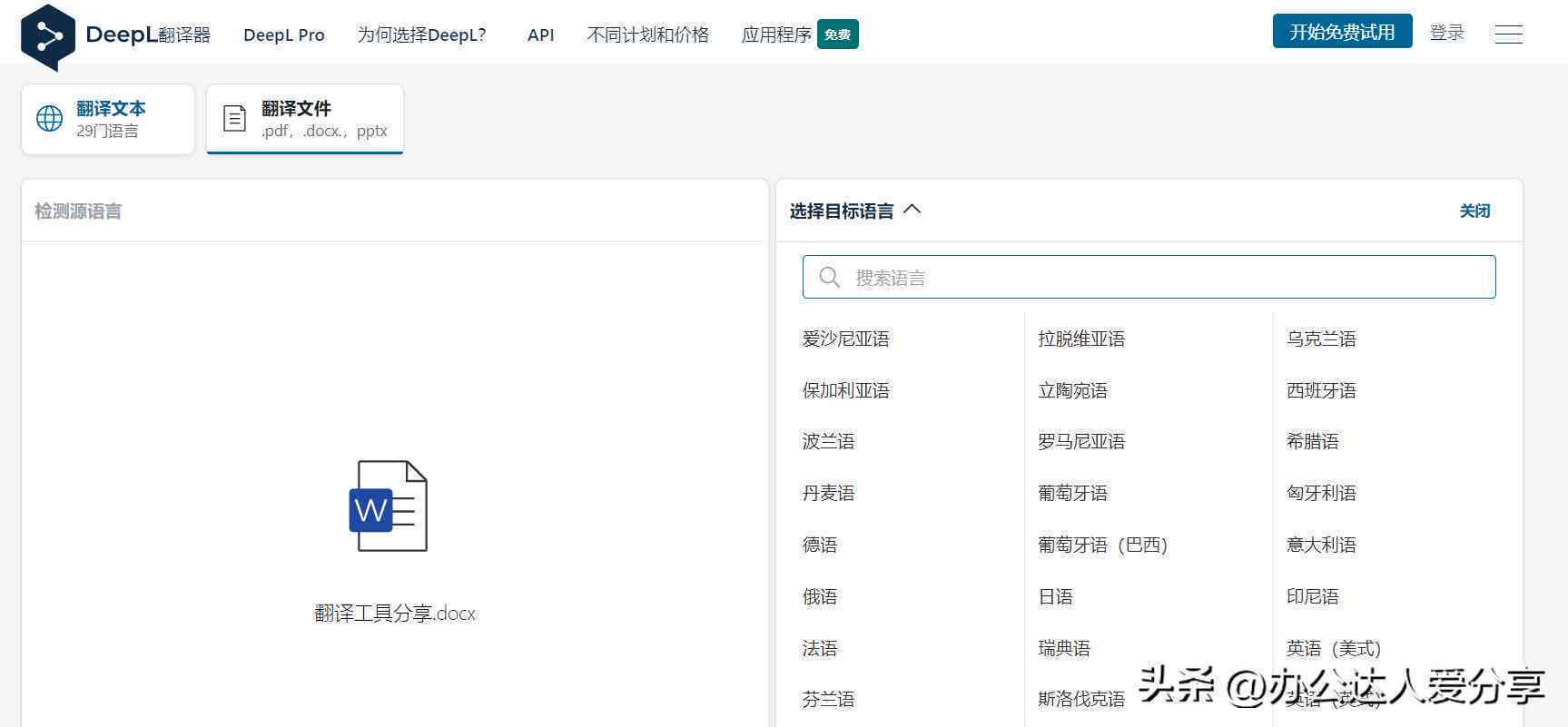Select 德语 as target language
This screenshot has width=1568, height=727.
(820, 545)
